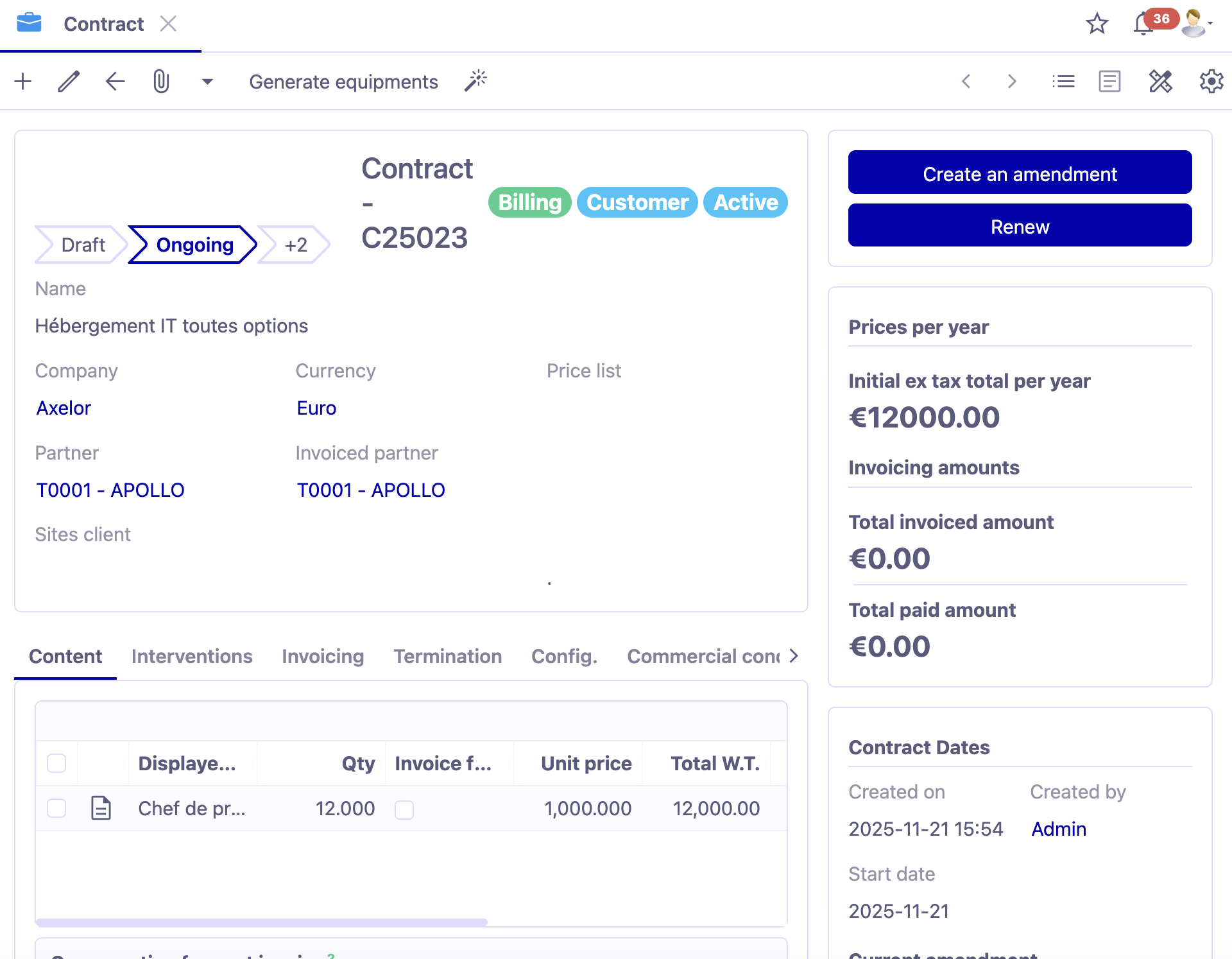Go back with the left arrow icon
This screenshot has width=1232, height=959.
click(115, 82)
